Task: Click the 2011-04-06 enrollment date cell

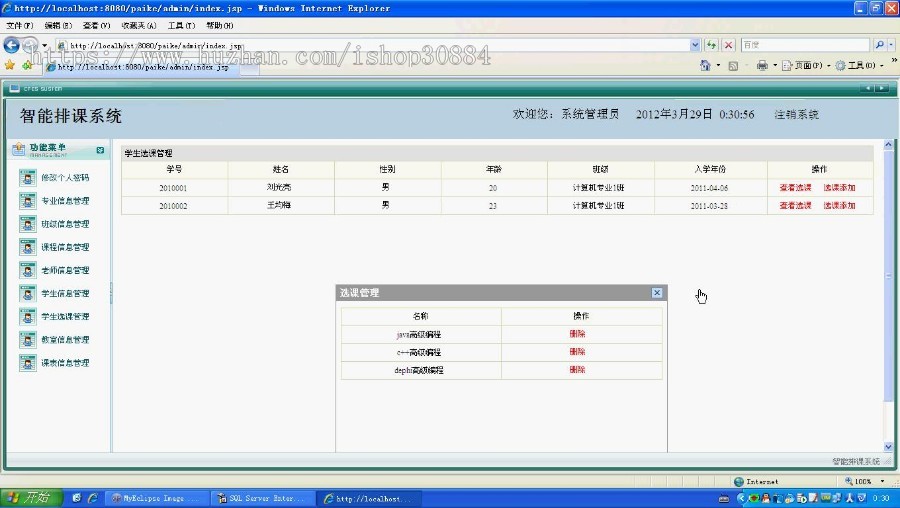Action: click(710, 188)
